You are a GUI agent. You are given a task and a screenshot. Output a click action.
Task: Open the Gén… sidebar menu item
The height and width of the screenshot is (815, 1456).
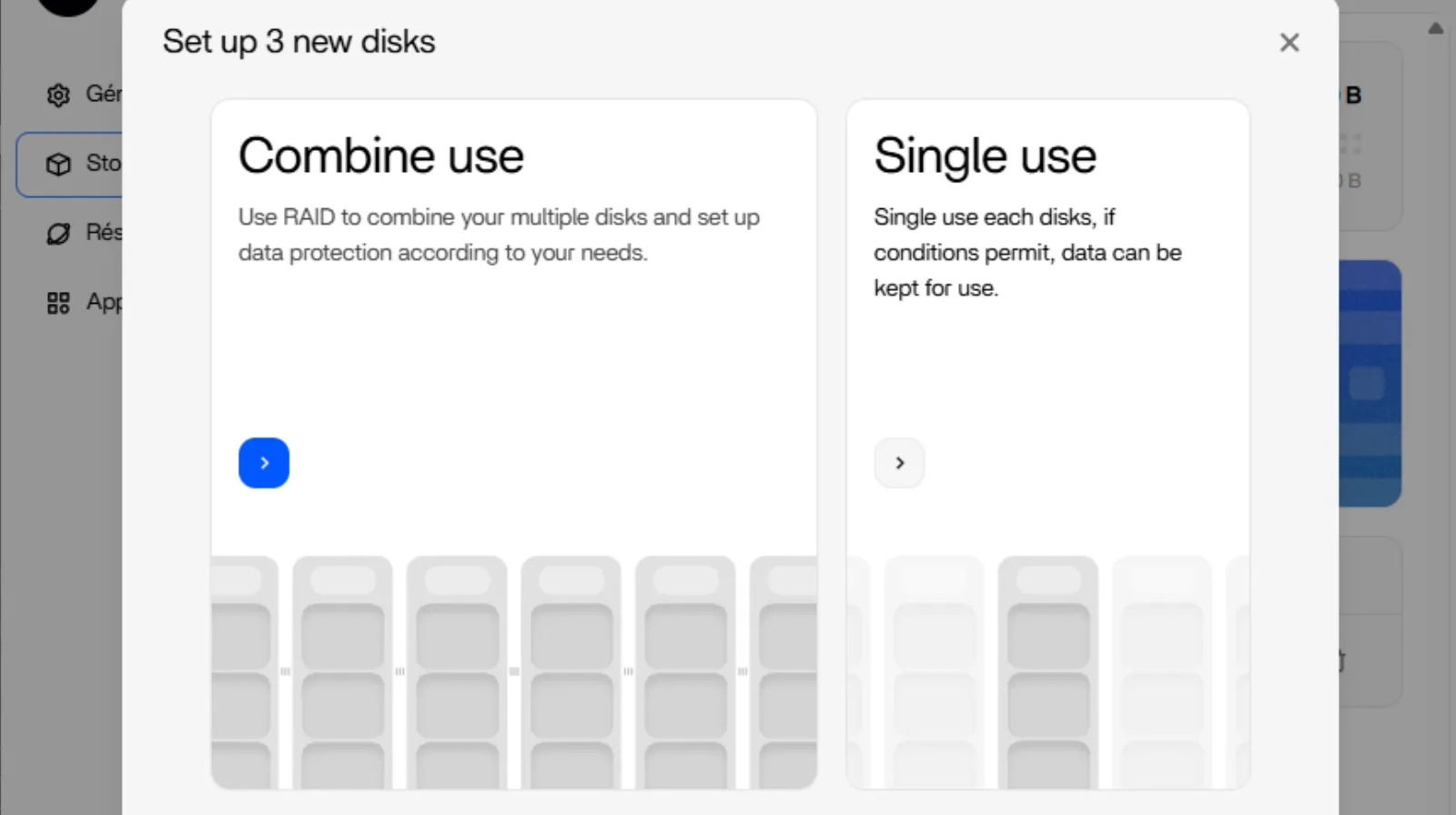click(103, 94)
